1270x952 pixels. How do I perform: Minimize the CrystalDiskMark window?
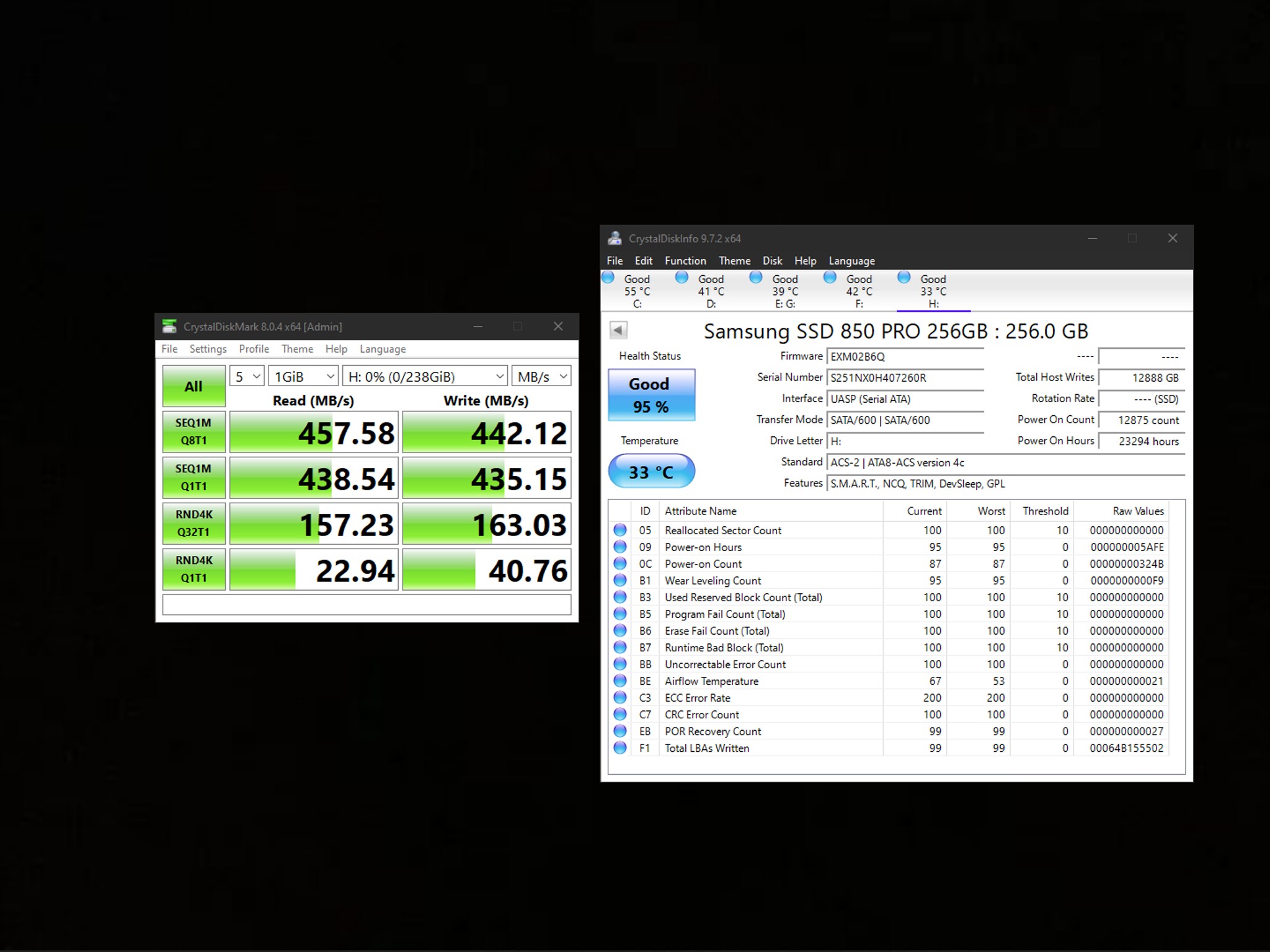pyautogui.click(x=478, y=326)
